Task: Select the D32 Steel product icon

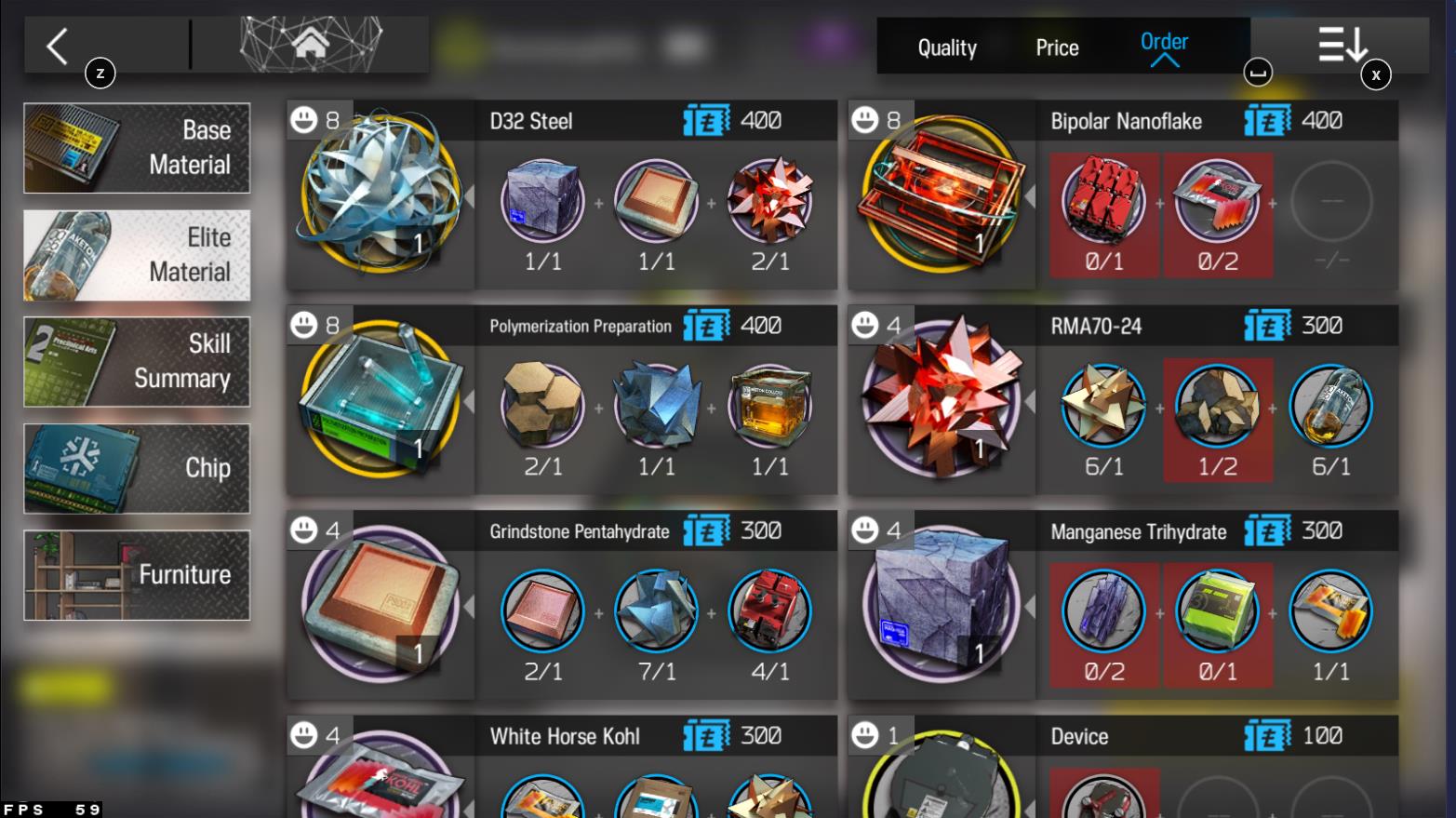Action: (381, 194)
